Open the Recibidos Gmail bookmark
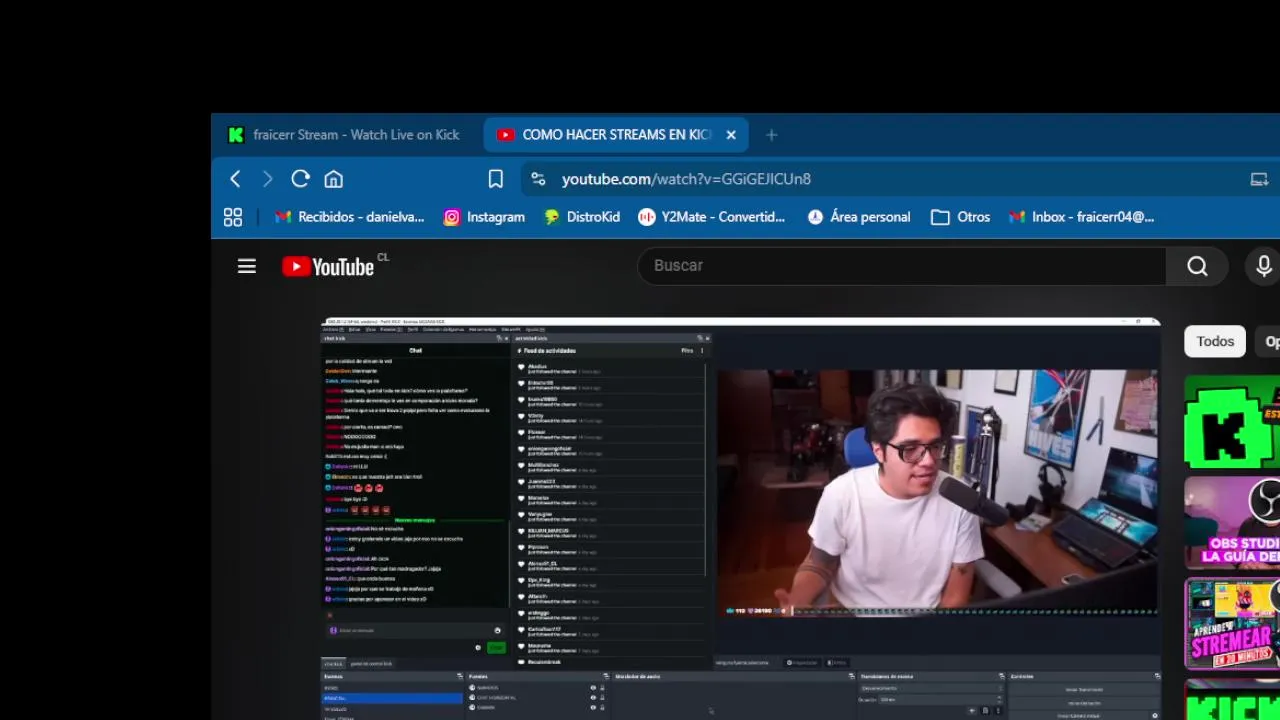1280x720 pixels. 350,217
